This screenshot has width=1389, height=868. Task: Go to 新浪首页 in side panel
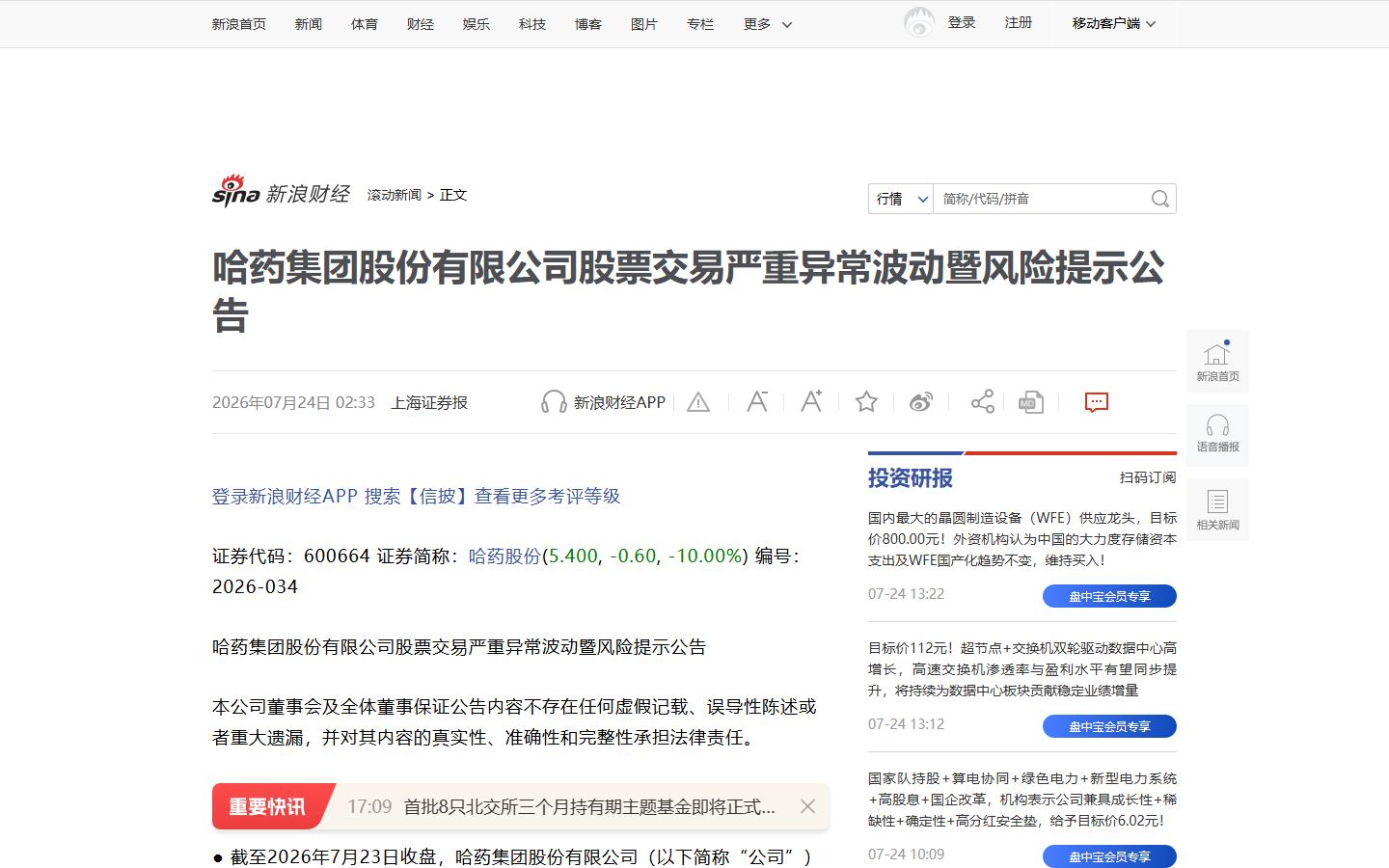tap(1217, 361)
